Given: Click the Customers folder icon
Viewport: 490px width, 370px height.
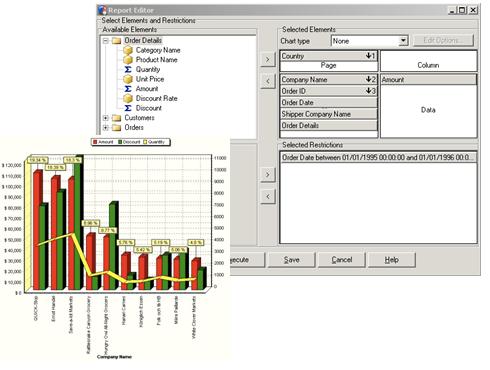Looking at the screenshot, I should click(x=116, y=118).
